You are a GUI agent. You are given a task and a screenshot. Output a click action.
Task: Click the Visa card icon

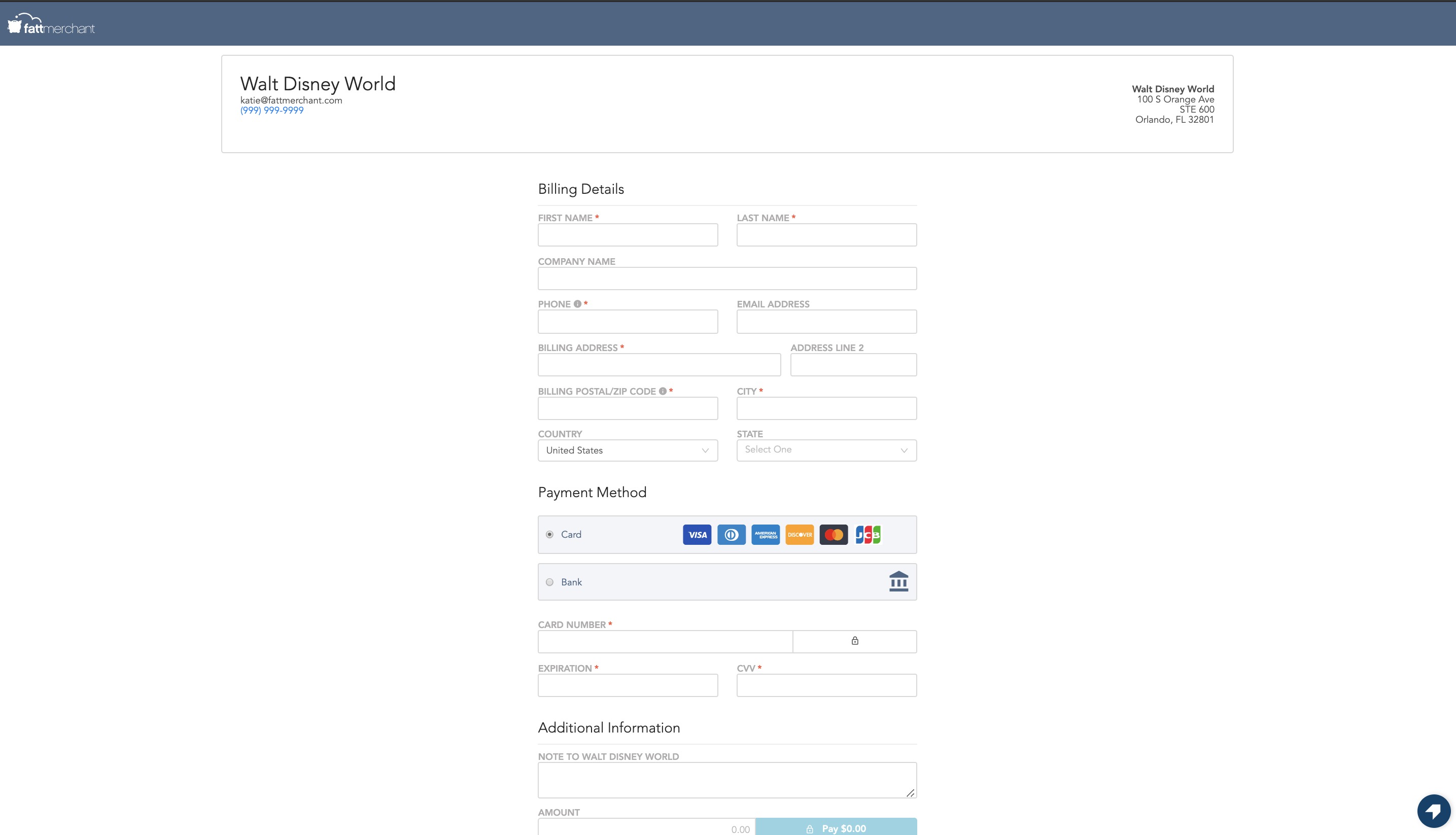[x=697, y=535]
